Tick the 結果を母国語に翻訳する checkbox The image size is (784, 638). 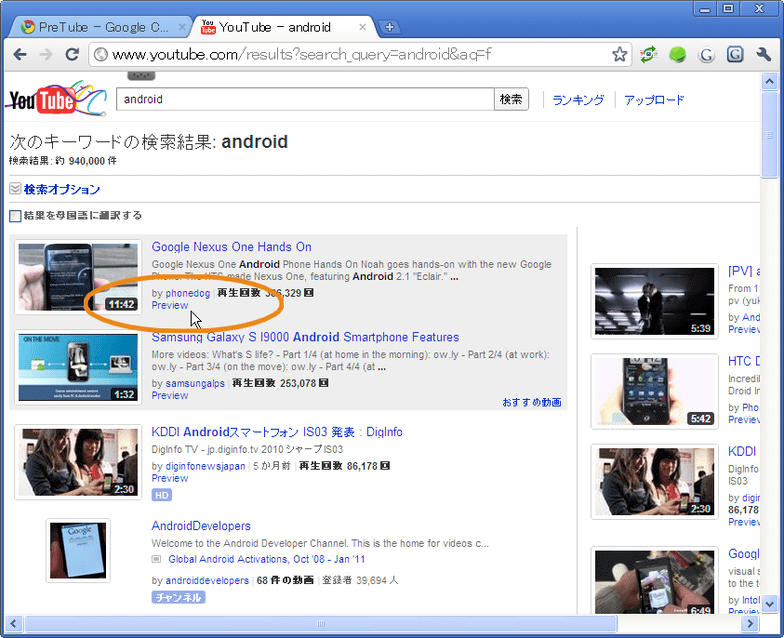point(15,216)
